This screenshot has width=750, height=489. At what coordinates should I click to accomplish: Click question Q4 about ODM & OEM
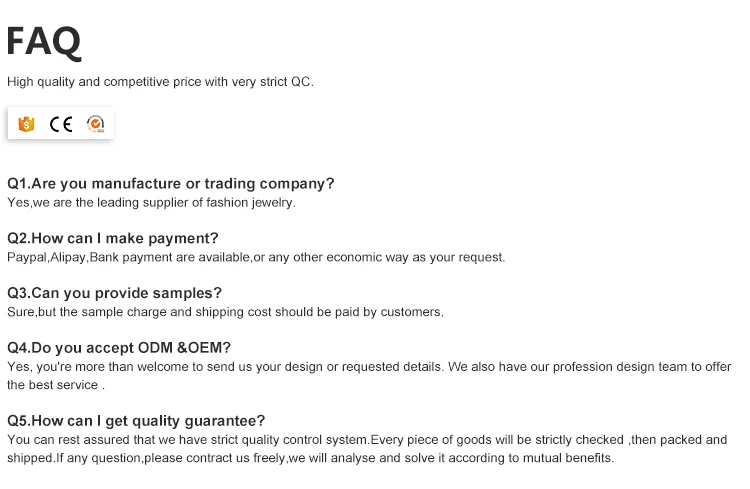(x=119, y=348)
